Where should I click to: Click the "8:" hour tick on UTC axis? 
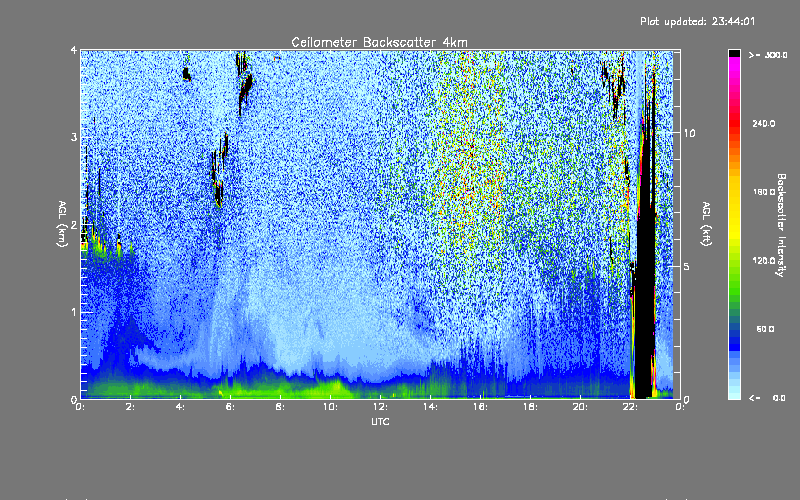280,407
